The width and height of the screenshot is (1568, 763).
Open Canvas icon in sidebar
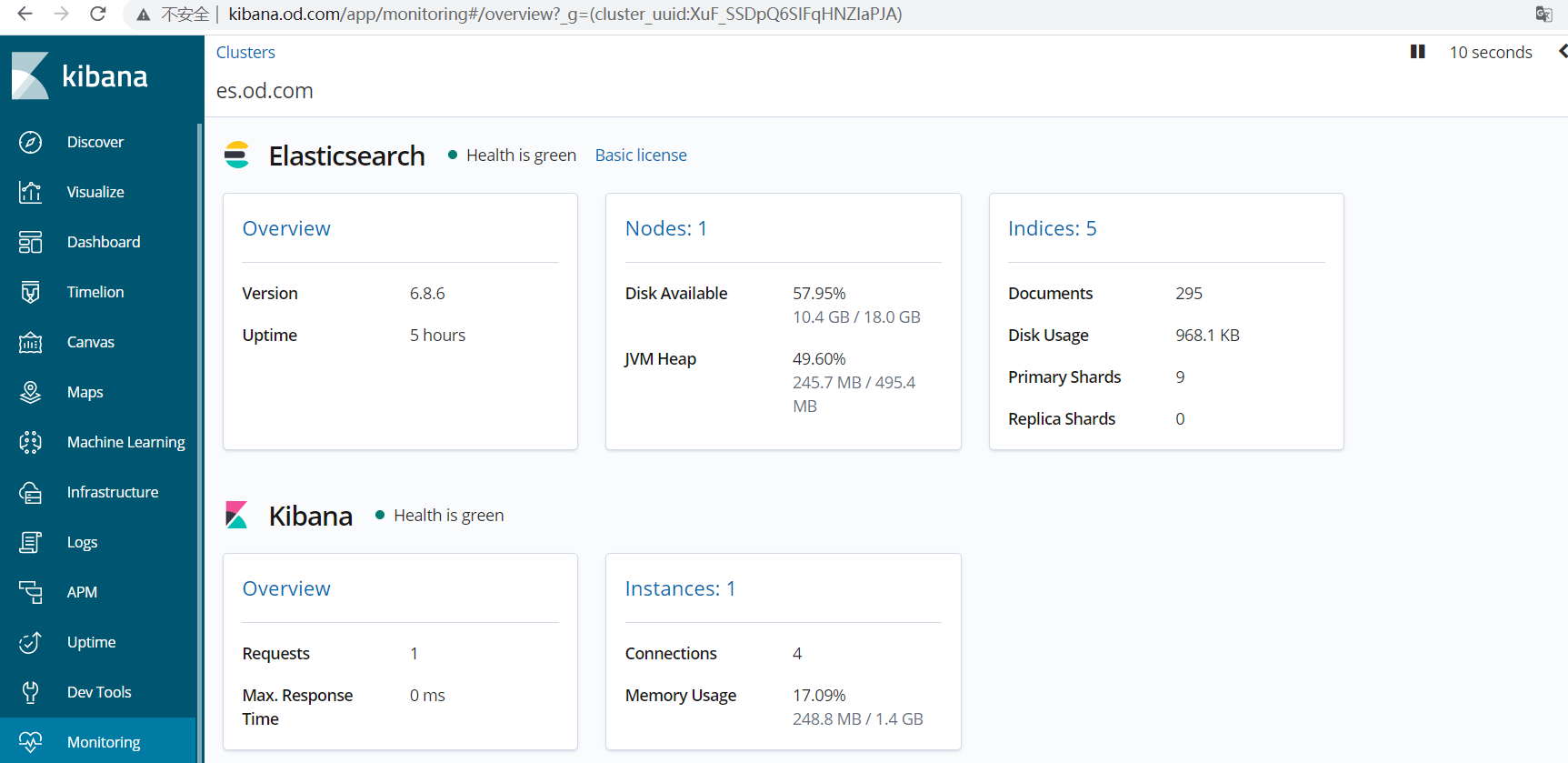point(30,342)
